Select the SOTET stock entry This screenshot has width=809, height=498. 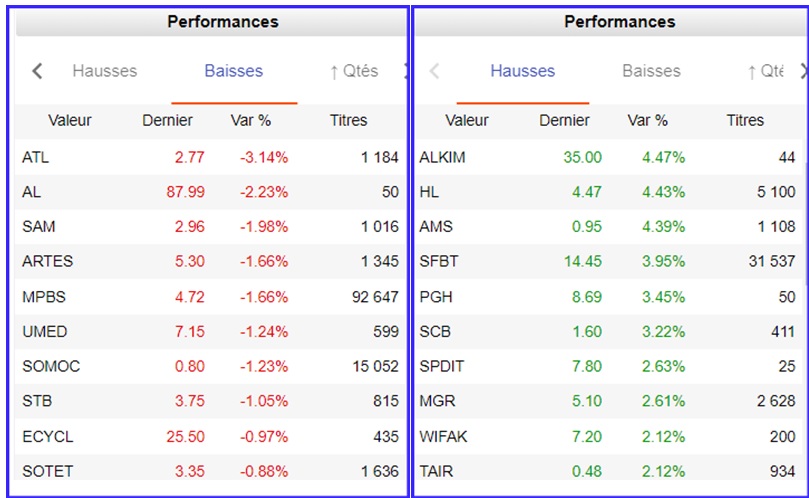[211, 471]
